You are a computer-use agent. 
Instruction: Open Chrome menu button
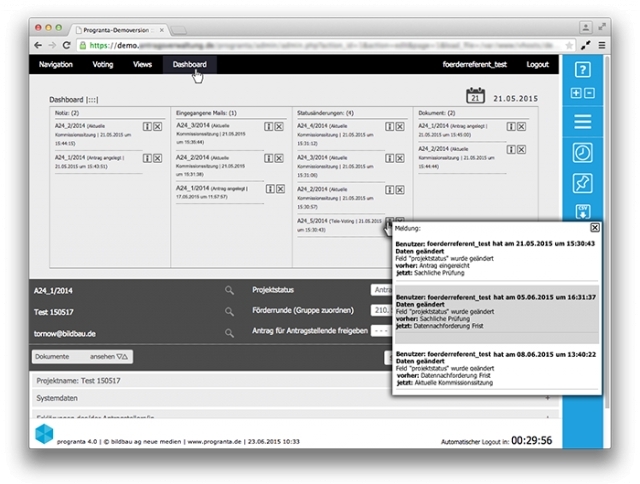(602, 45)
